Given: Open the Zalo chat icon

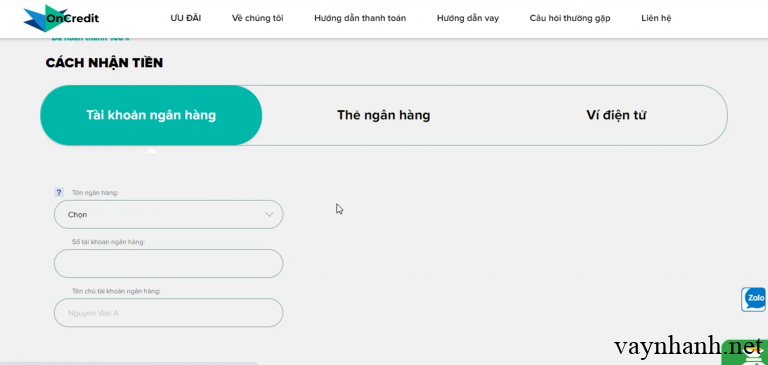Looking at the screenshot, I should pos(754,299).
